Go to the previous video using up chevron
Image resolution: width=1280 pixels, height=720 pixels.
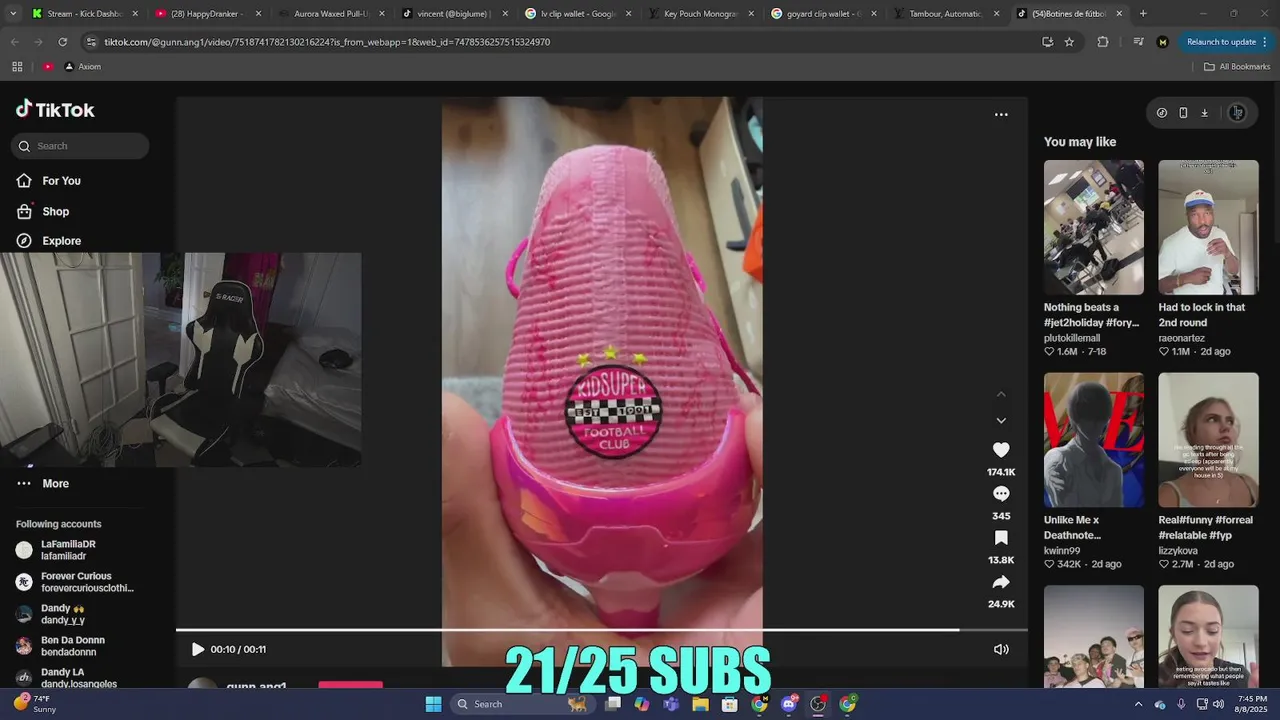[1001, 395]
